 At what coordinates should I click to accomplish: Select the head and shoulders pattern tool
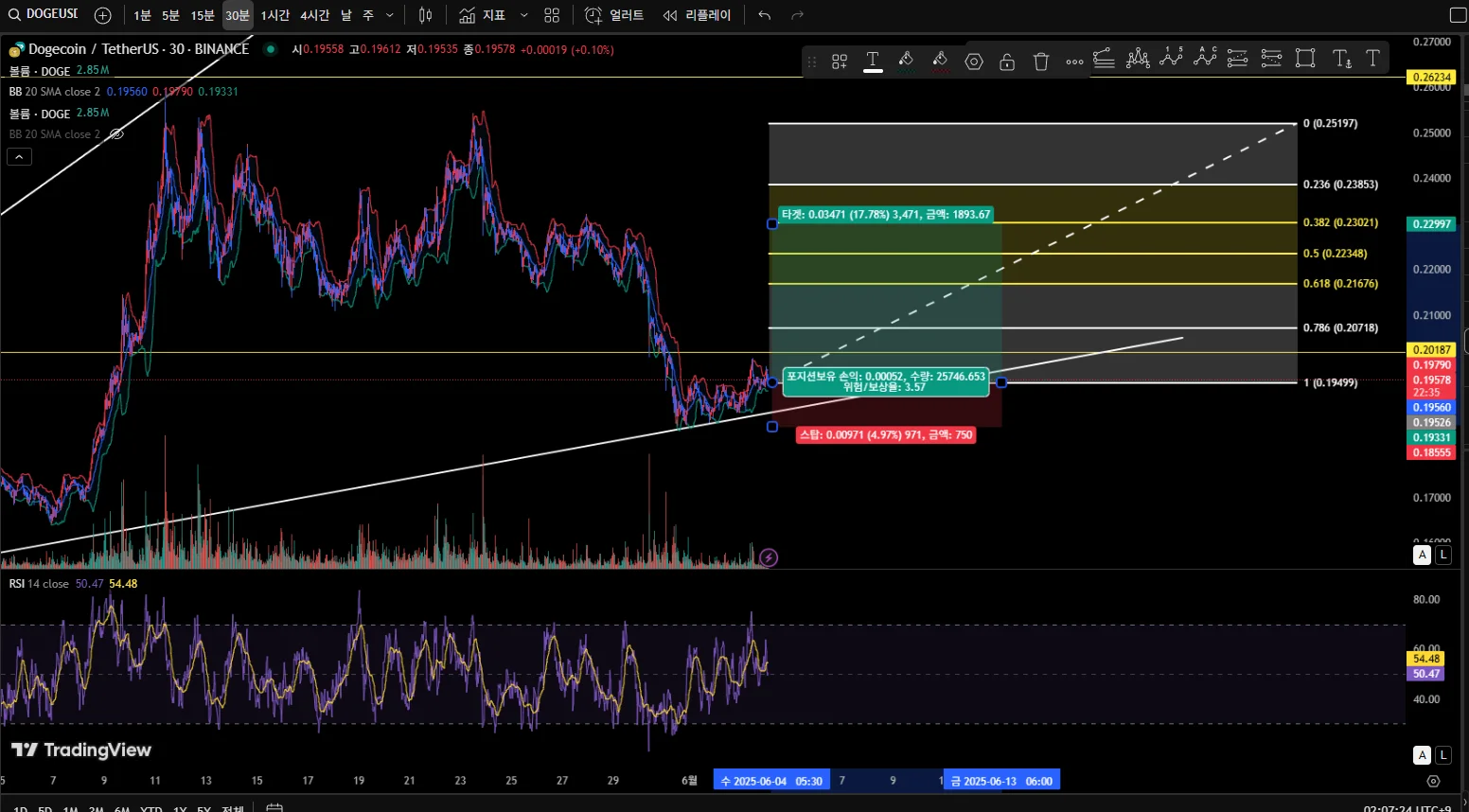1138,58
